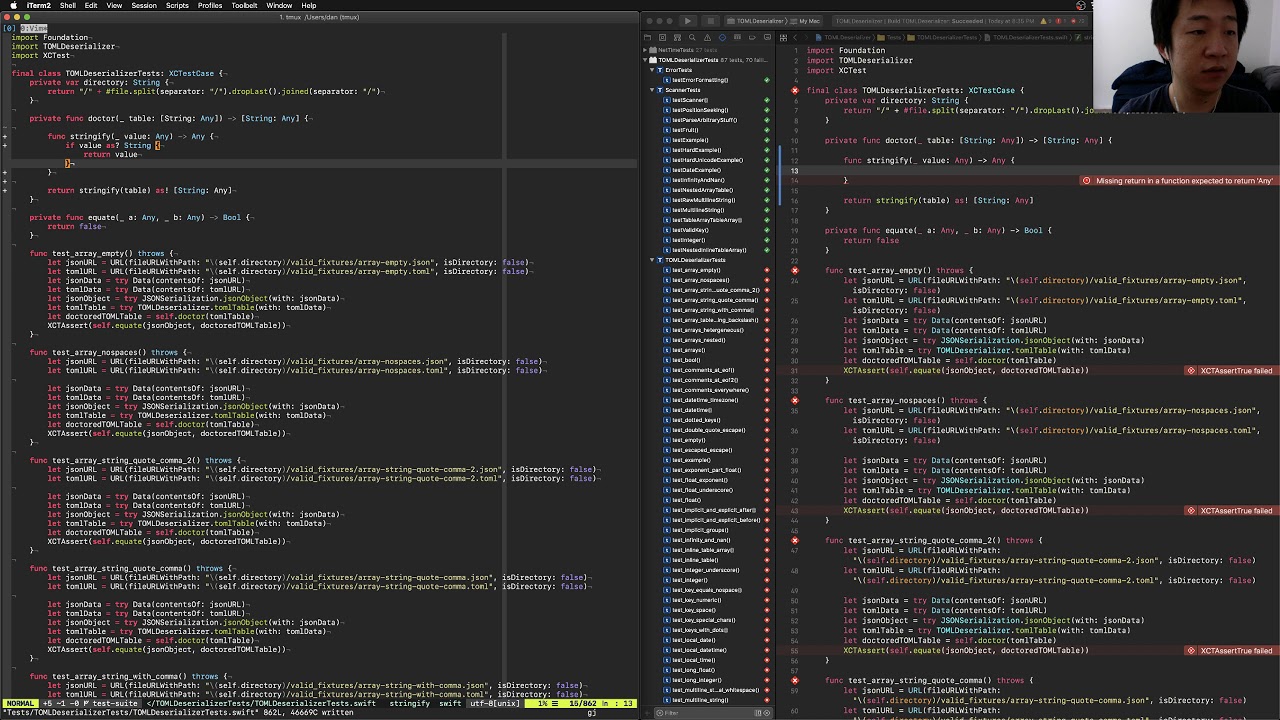Open the Debug navigator in Xcode
Screen dimensions: 1280x720
[737, 37]
